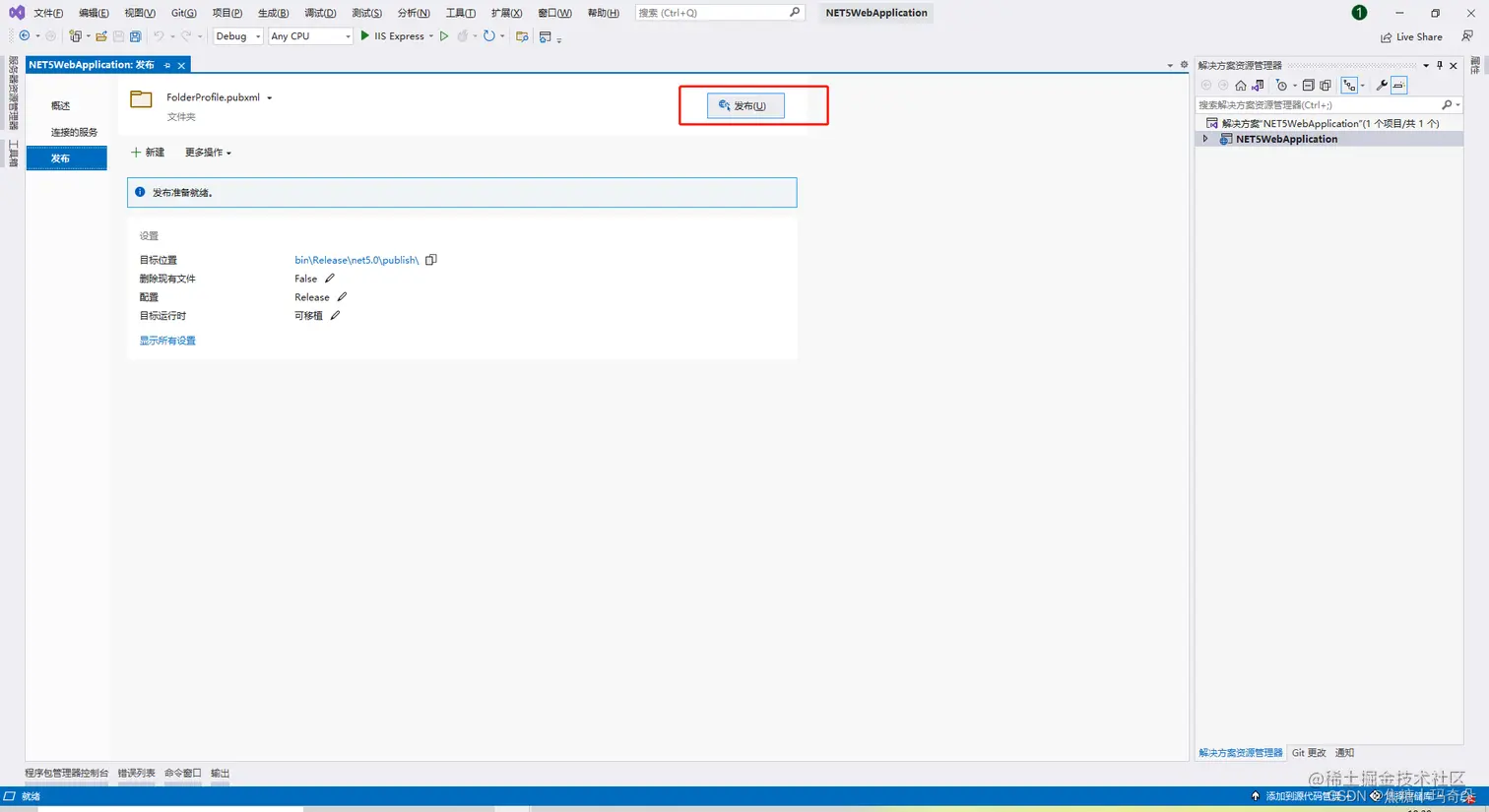Click the notifications badge showing 1

[x=1359, y=13]
